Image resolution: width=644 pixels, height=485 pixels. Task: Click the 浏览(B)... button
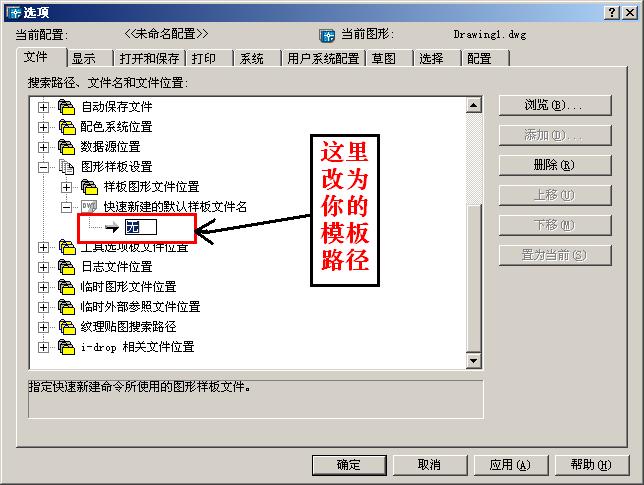[x=555, y=106]
